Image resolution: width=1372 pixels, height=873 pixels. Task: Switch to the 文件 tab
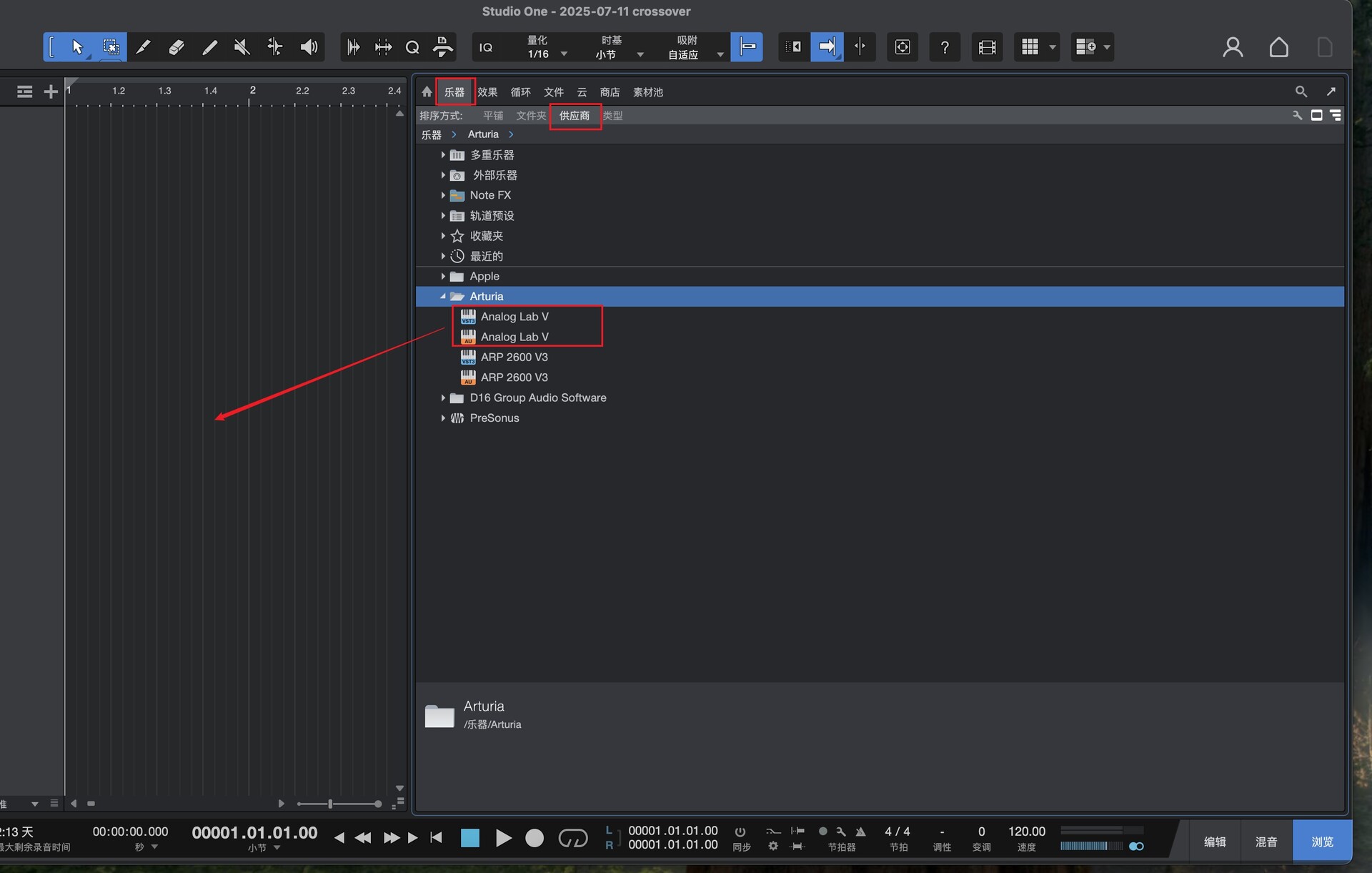click(x=554, y=92)
